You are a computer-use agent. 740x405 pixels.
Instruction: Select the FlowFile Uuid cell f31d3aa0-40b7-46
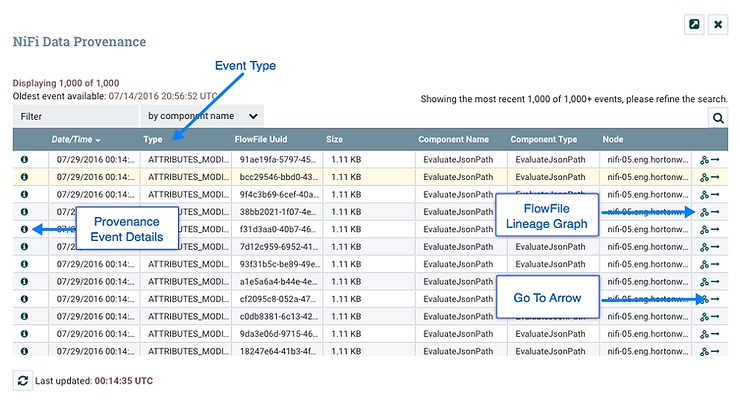click(x=278, y=229)
